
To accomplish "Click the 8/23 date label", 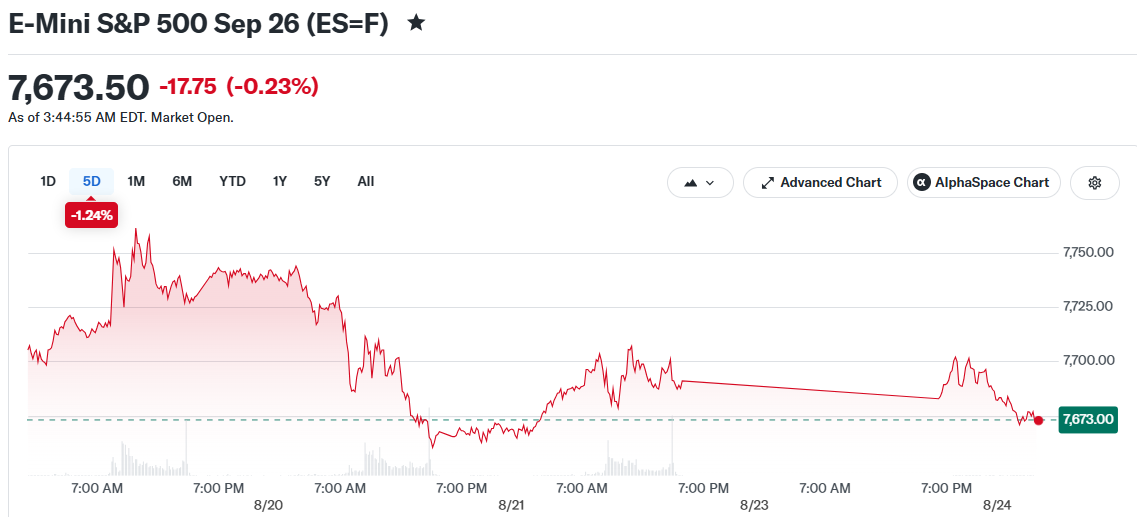I will pos(754,505).
